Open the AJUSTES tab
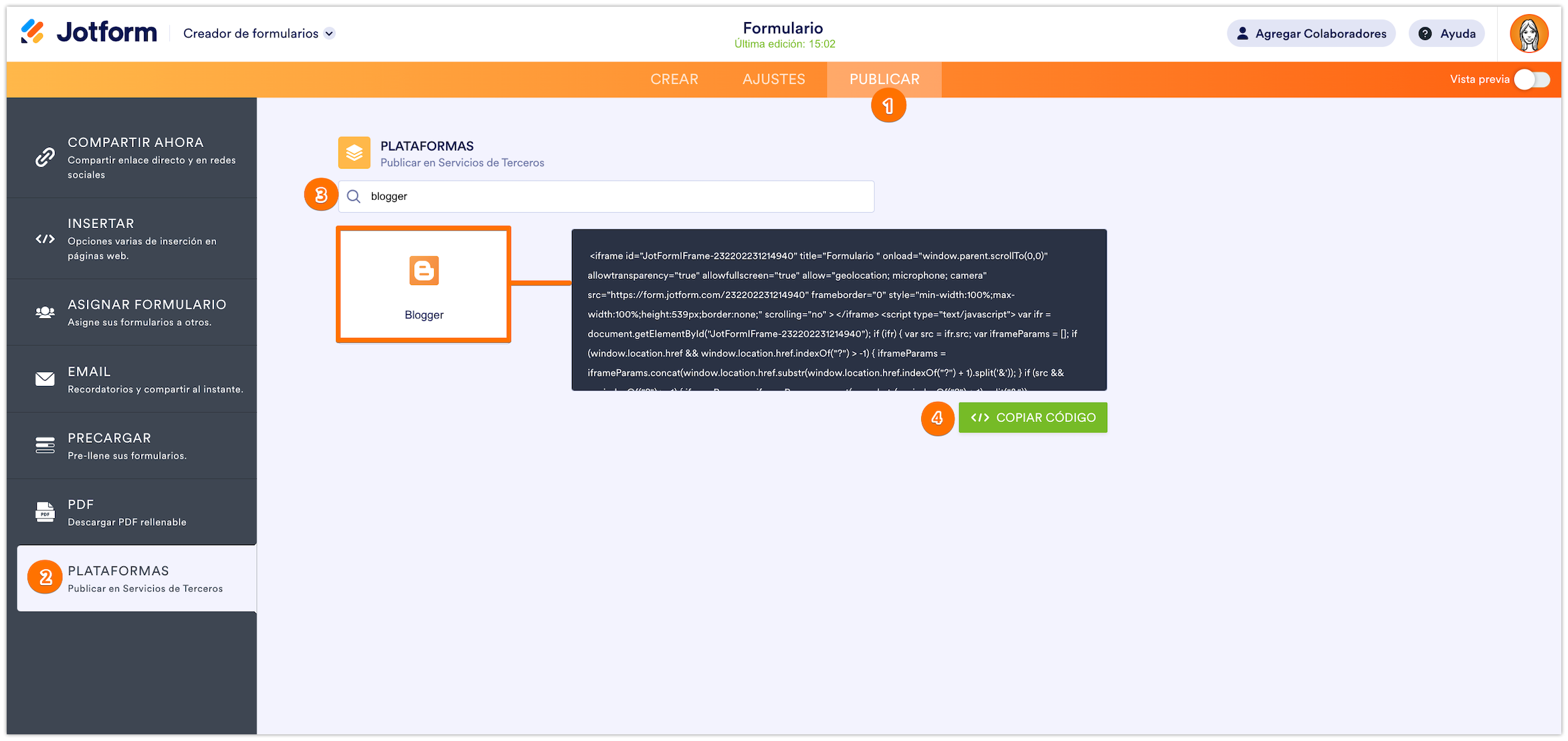 point(773,80)
